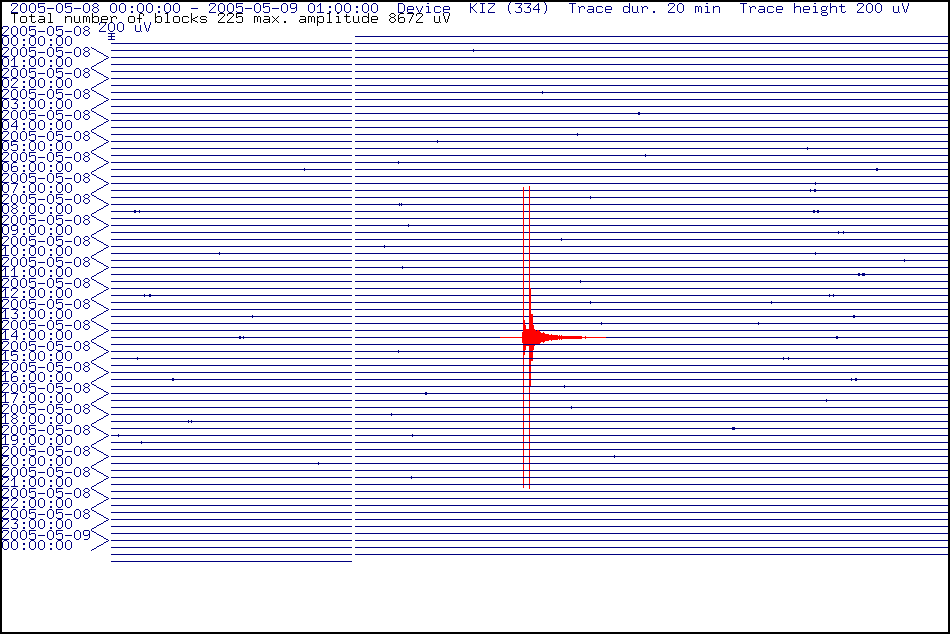Click the header start date 2005-05-08 00:00:00
This screenshot has height=634, width=950.
96,8
